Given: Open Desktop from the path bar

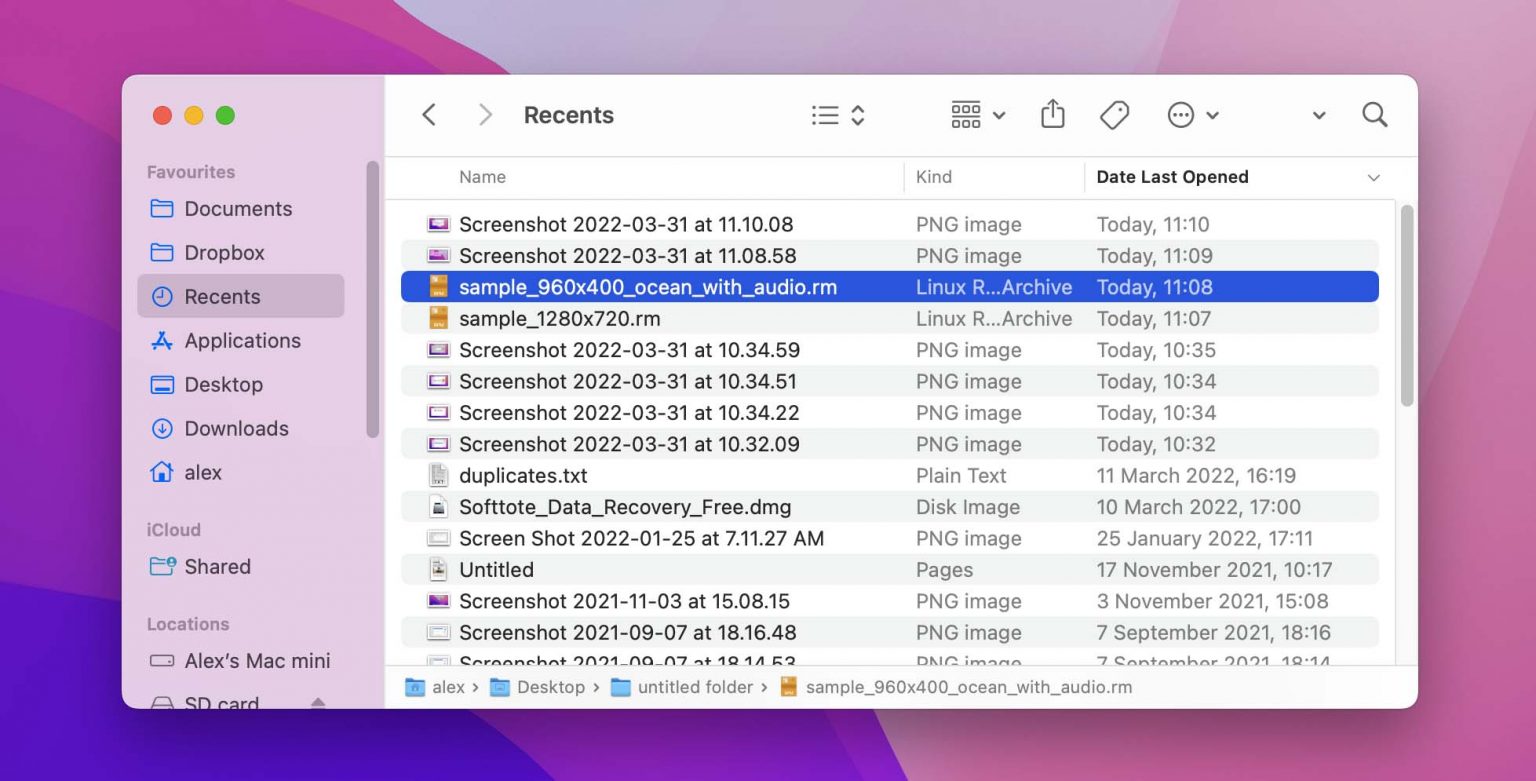Looking at the screenshot, I should click(x=551, y=687).
